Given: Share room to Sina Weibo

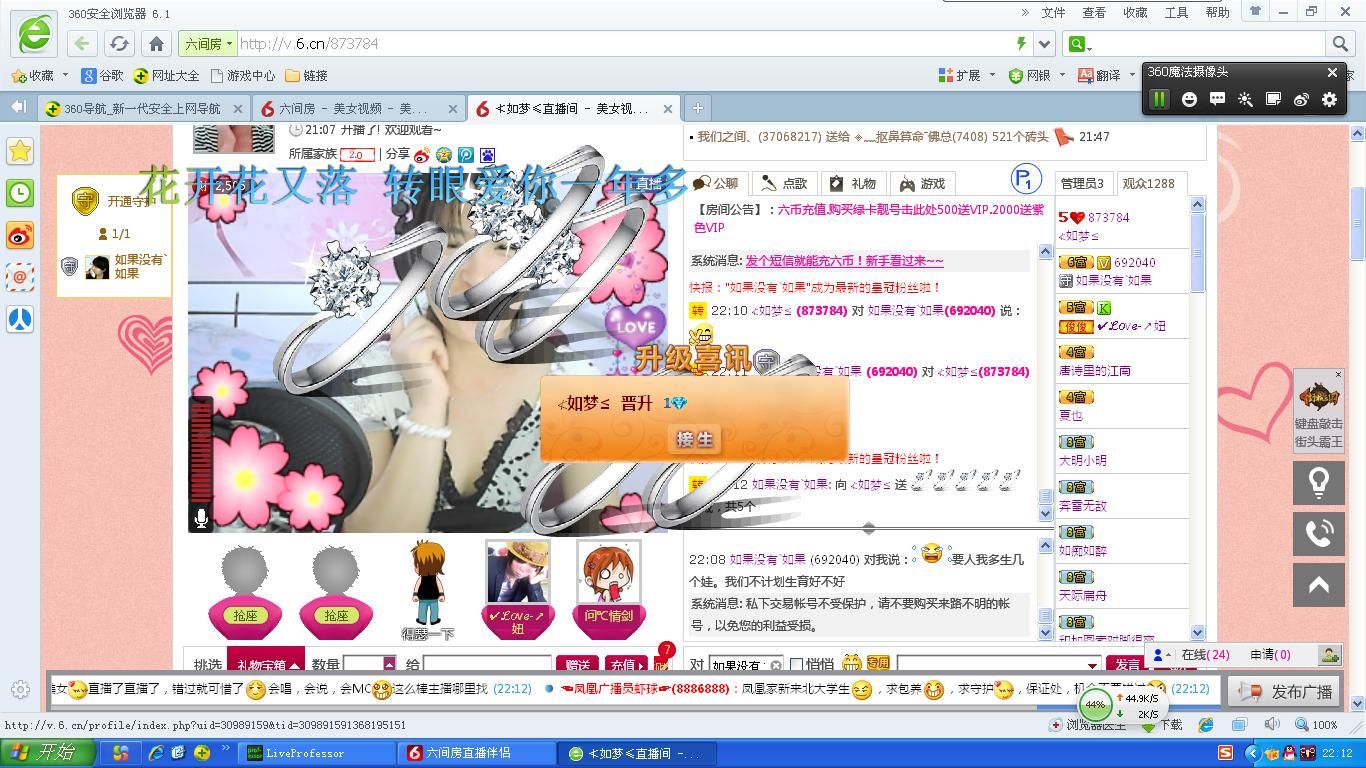Looking at the screenshot, I should tap(421, 155).
